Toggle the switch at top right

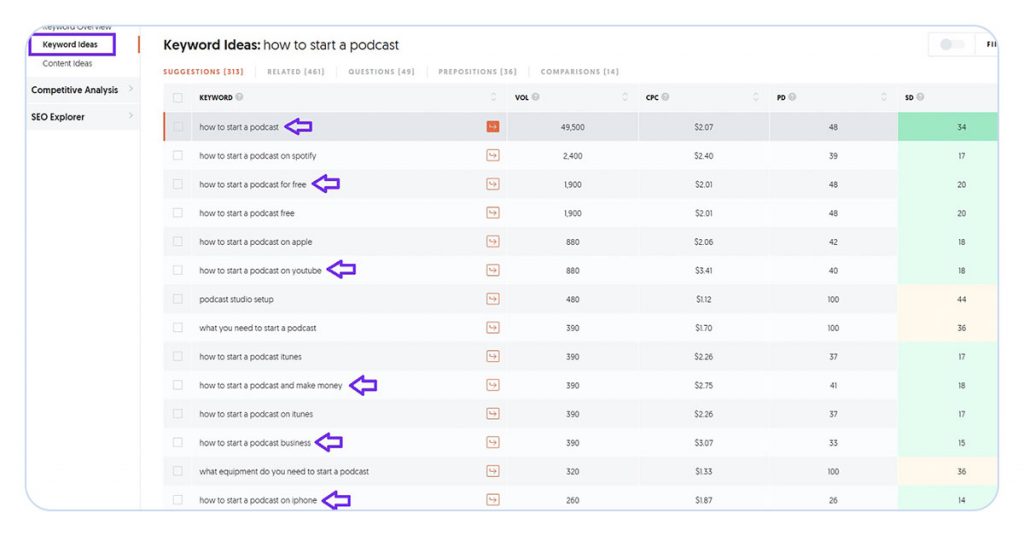coord(952,44)
